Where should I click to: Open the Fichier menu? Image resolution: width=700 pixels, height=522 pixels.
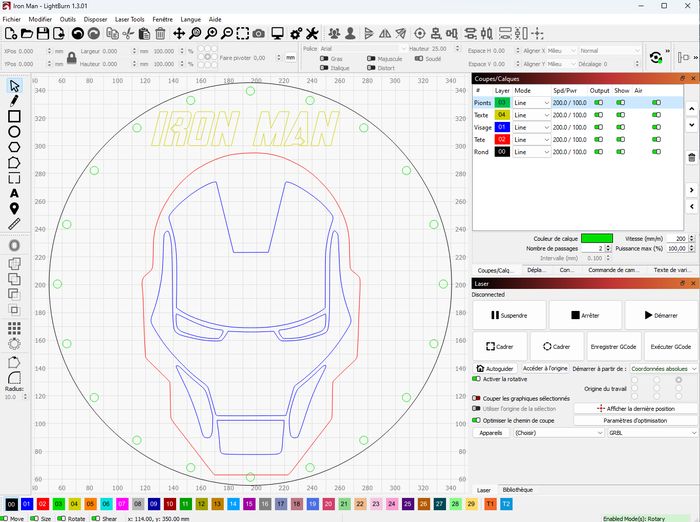[x=12, y=19]
